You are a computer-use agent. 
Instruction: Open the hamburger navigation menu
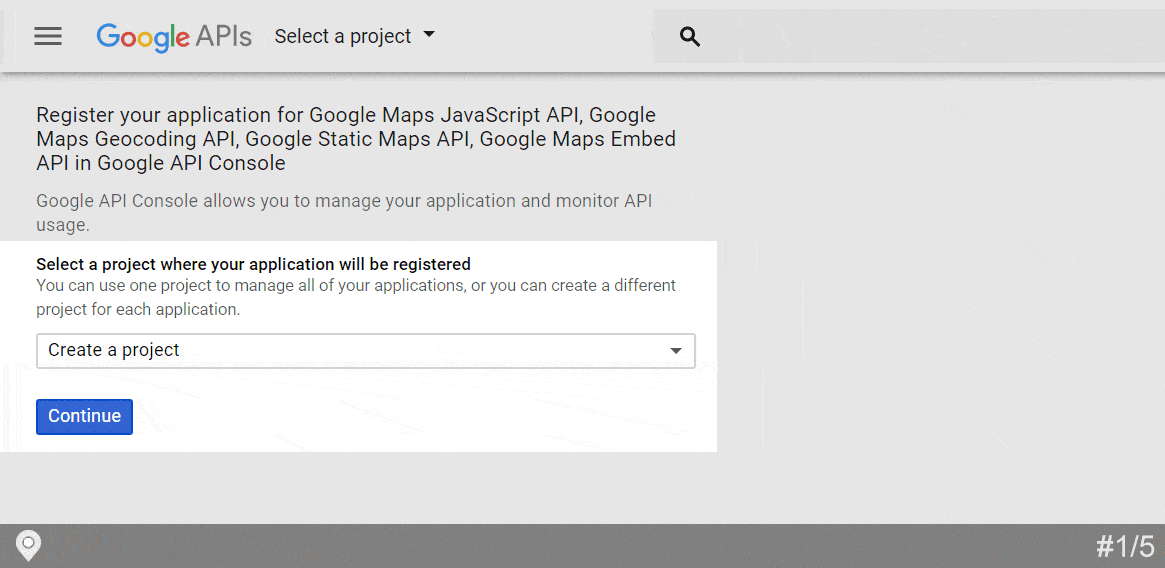tap(48, 36)
